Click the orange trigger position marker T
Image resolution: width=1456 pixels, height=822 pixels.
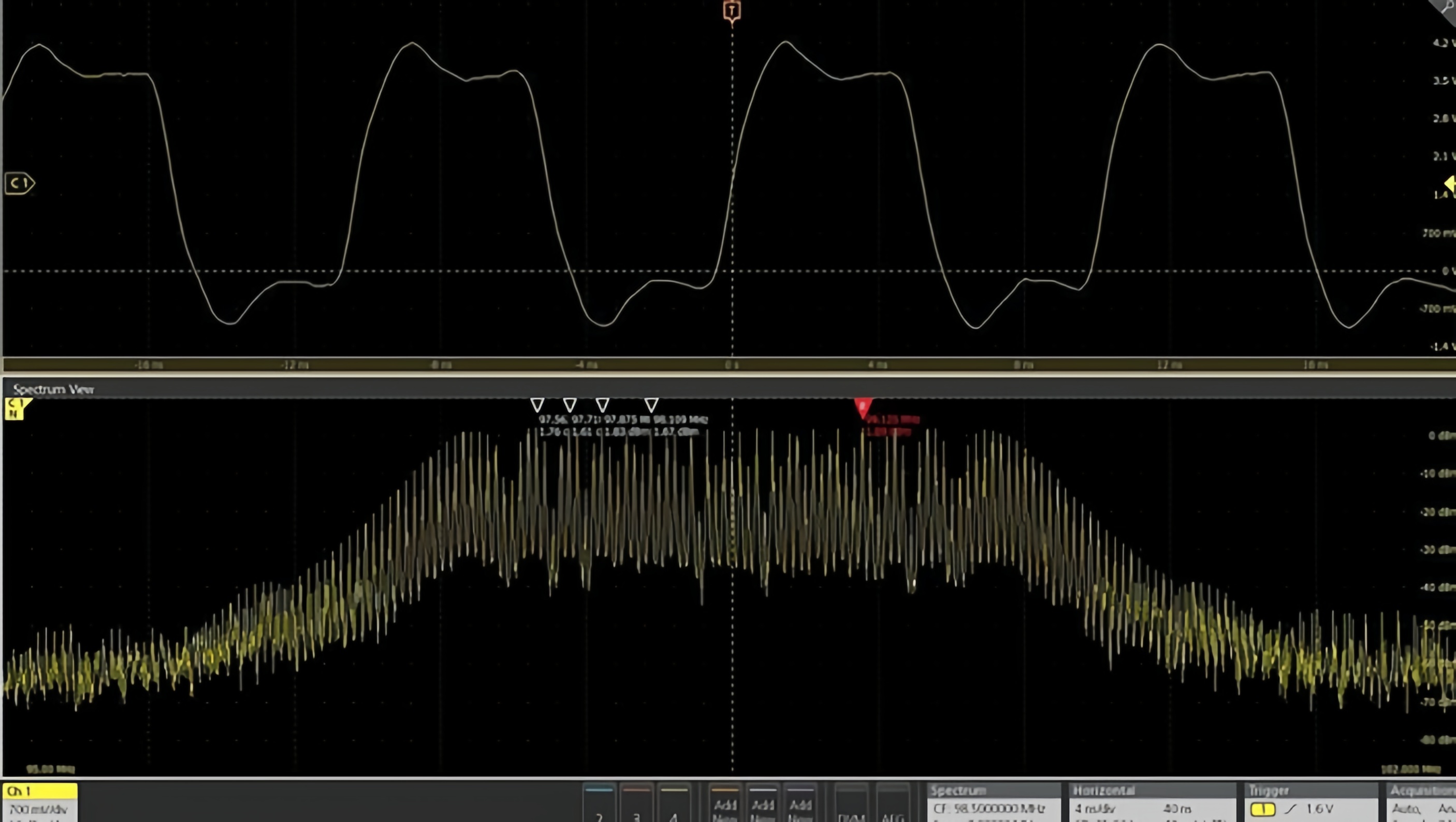(732, 11)
